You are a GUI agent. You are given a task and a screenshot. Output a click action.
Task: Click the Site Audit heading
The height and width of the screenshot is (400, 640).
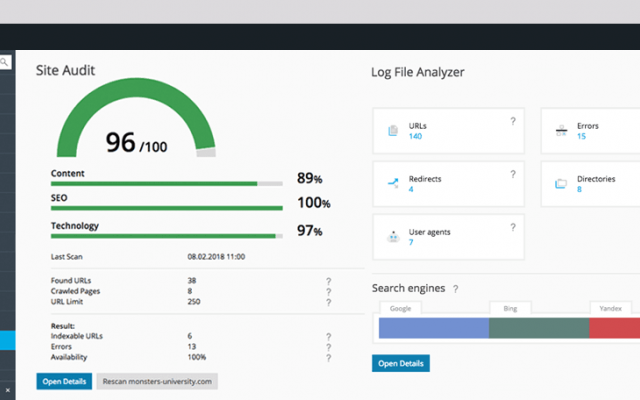(x=65, y=70)
